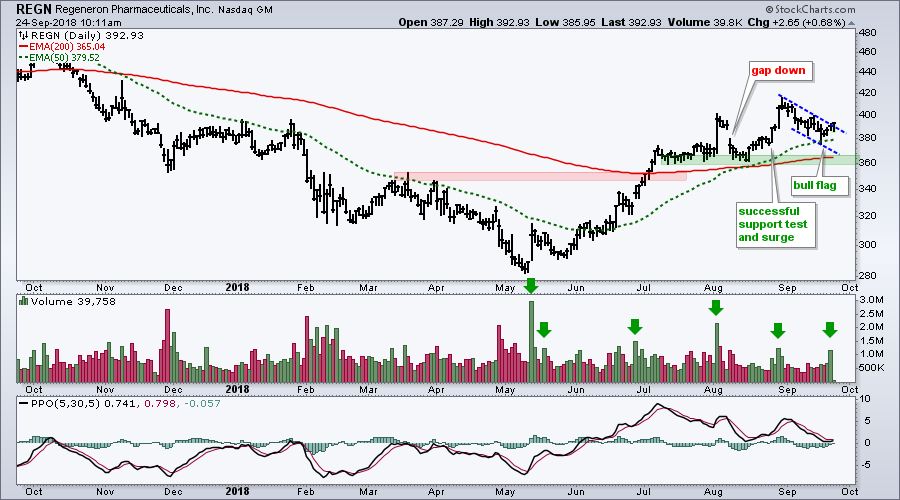Click the 280 price axis label

click(868, 276)
